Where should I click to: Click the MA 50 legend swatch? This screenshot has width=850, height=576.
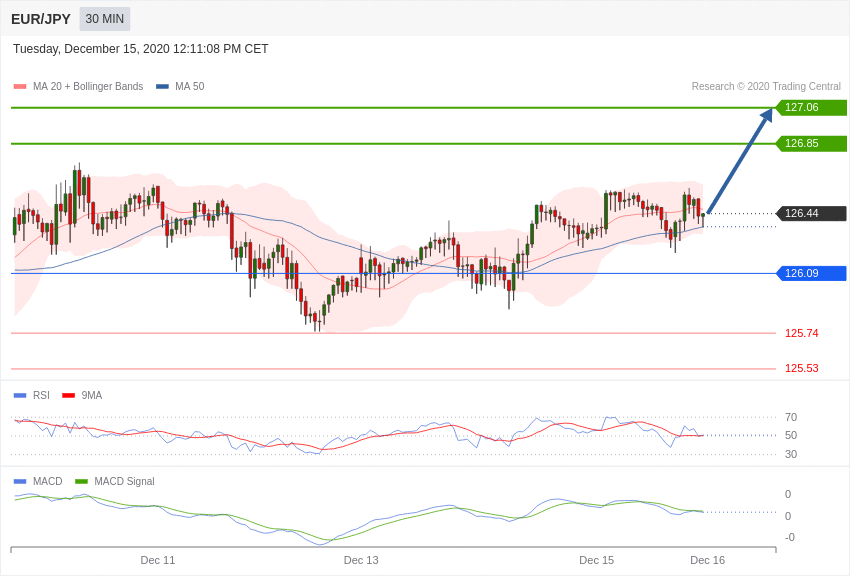(162, 86)
